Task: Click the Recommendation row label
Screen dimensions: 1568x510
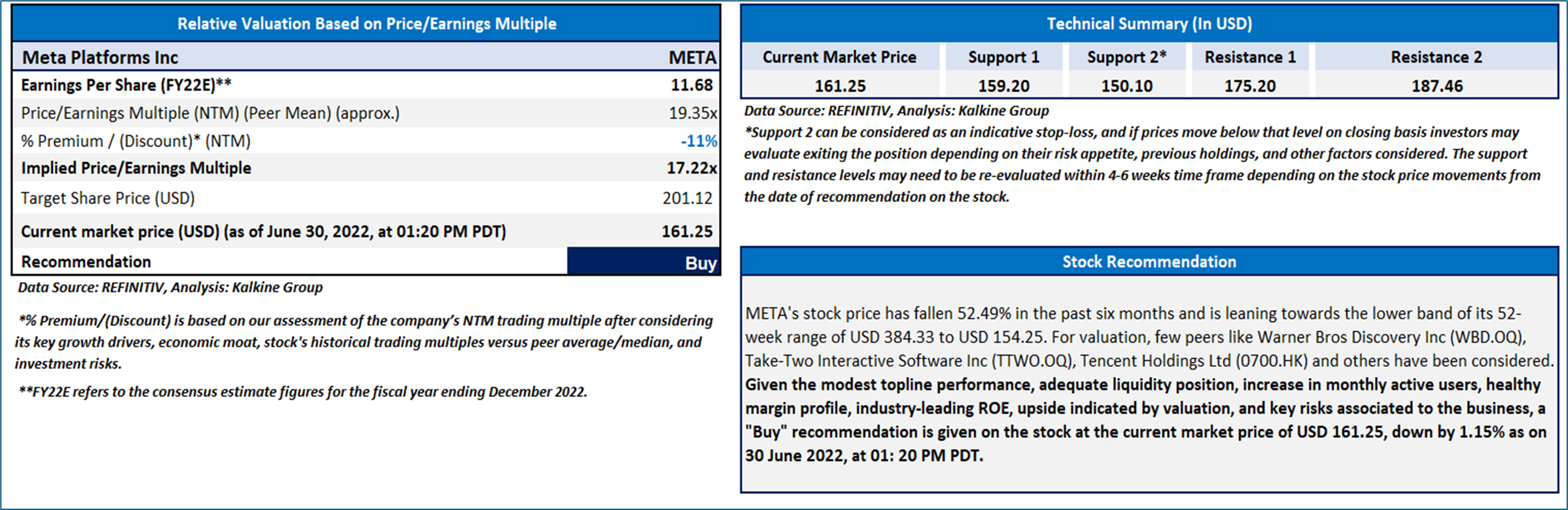Action: (86, 261)
